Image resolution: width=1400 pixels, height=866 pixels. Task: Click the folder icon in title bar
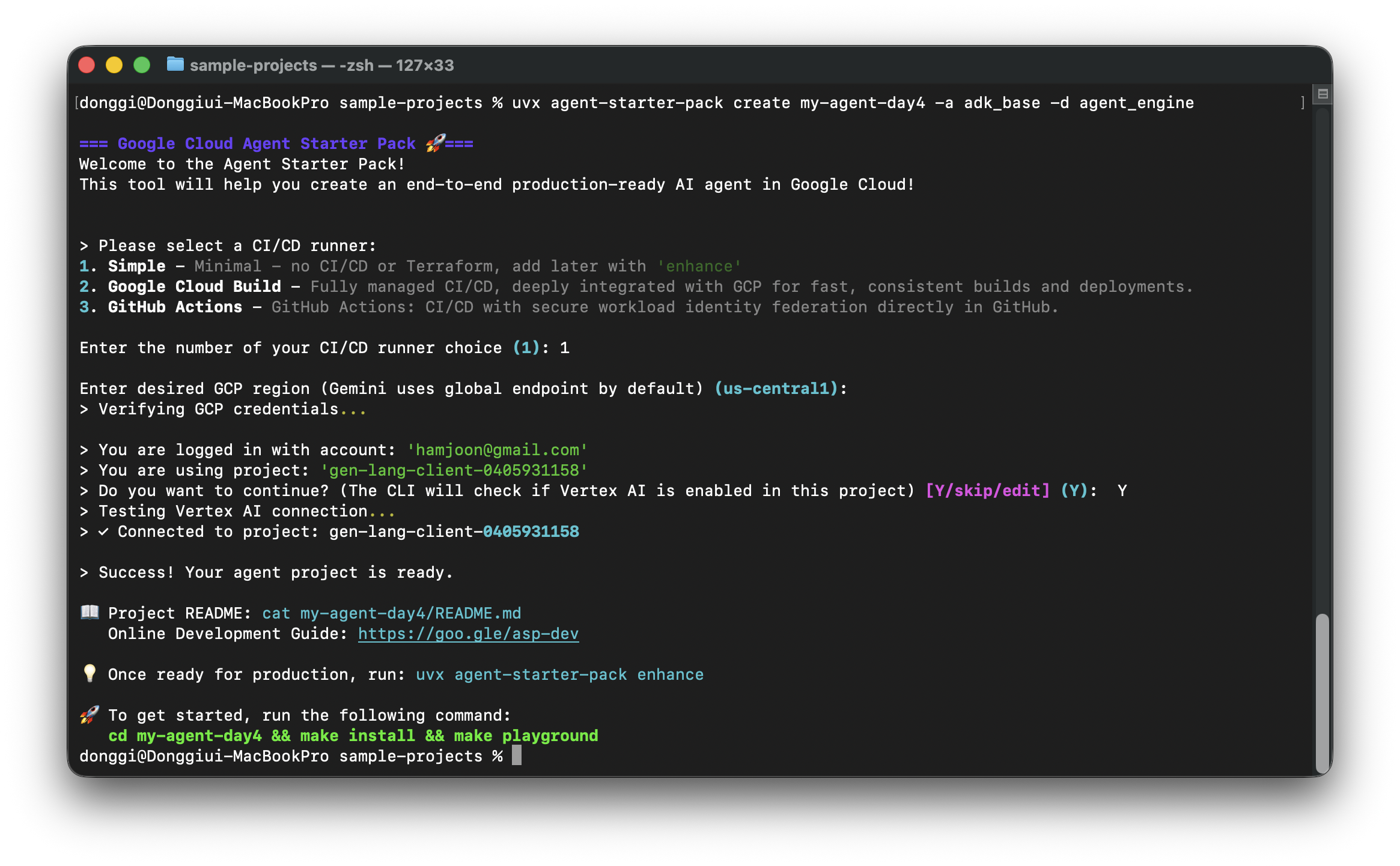click(175, 64)
